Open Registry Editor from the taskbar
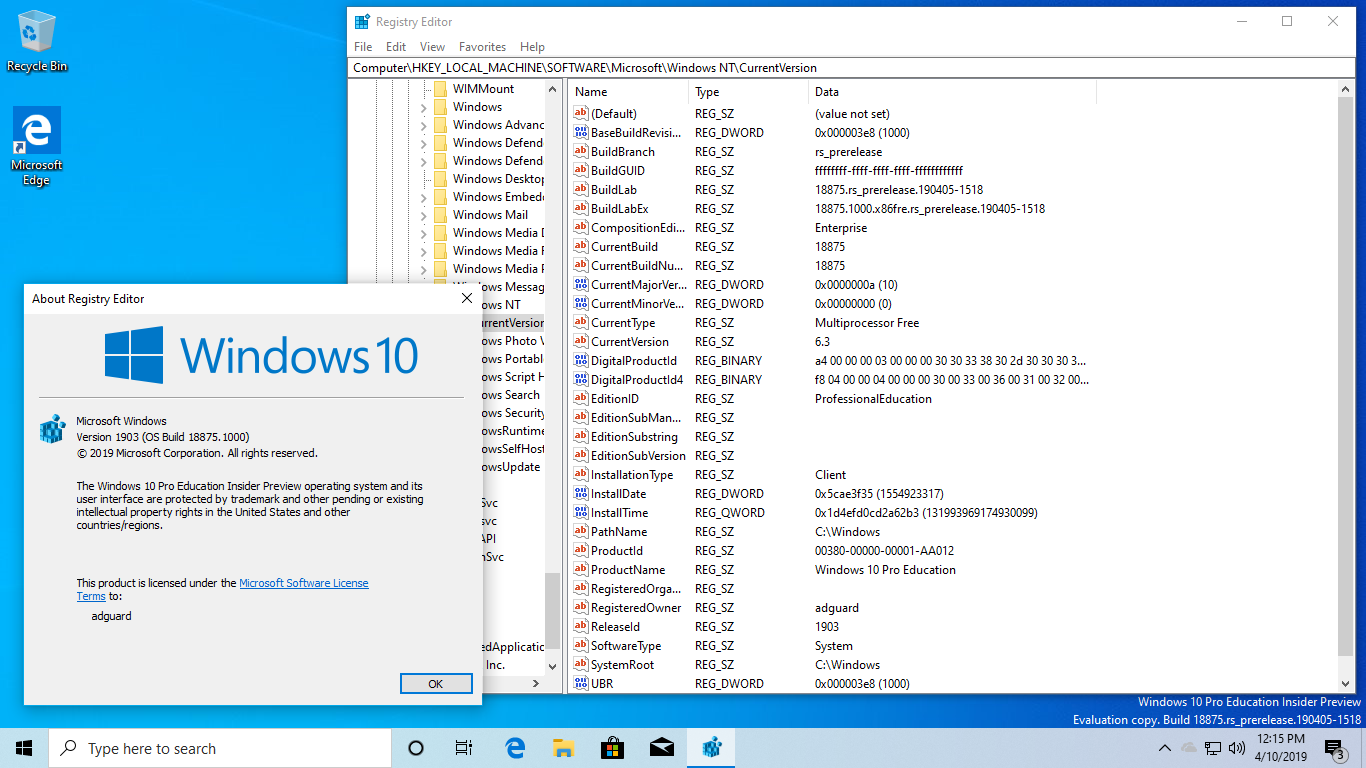 pos(712,748)
